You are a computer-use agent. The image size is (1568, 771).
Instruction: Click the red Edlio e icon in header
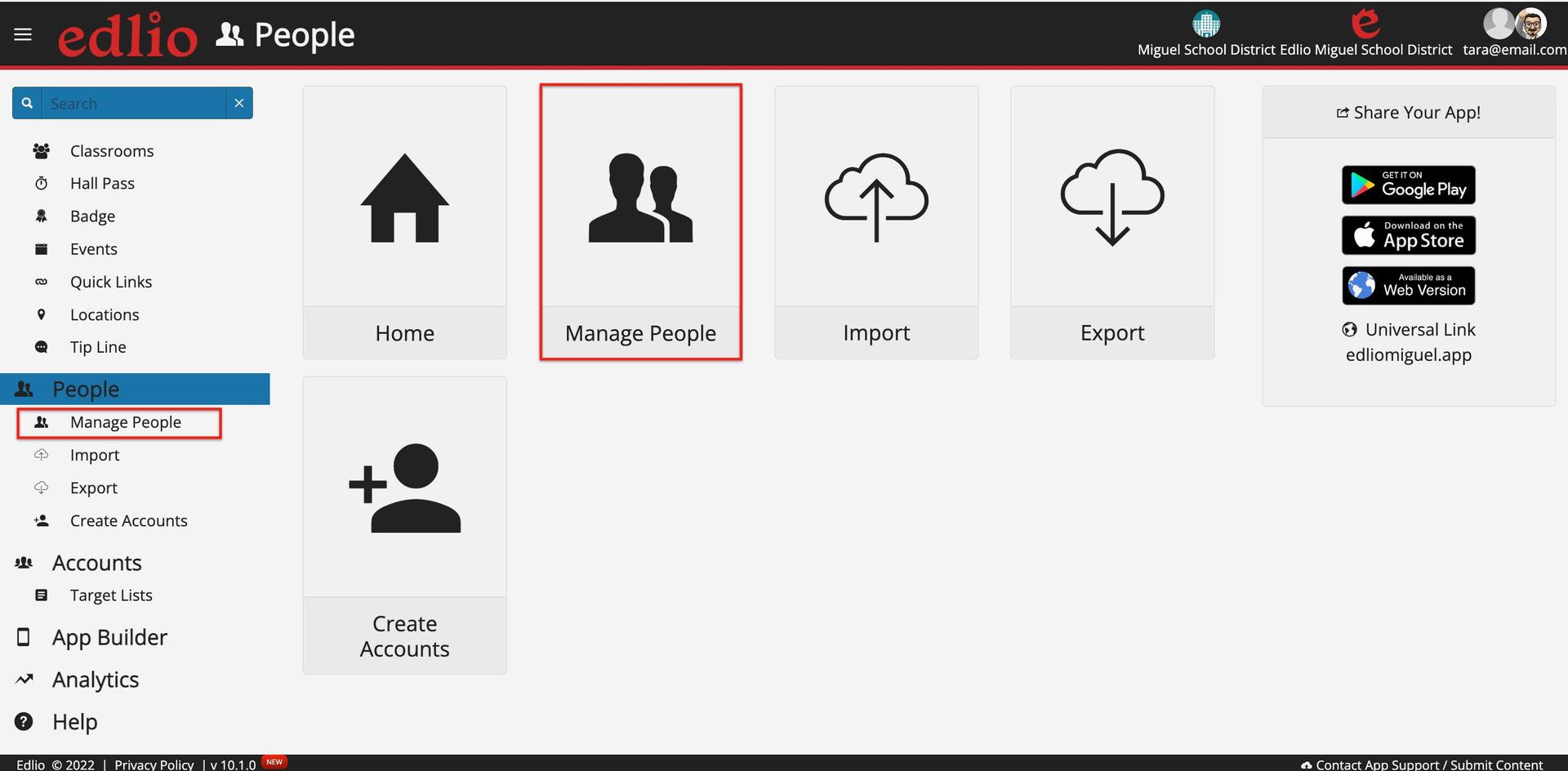click(x=1365, y=24)
